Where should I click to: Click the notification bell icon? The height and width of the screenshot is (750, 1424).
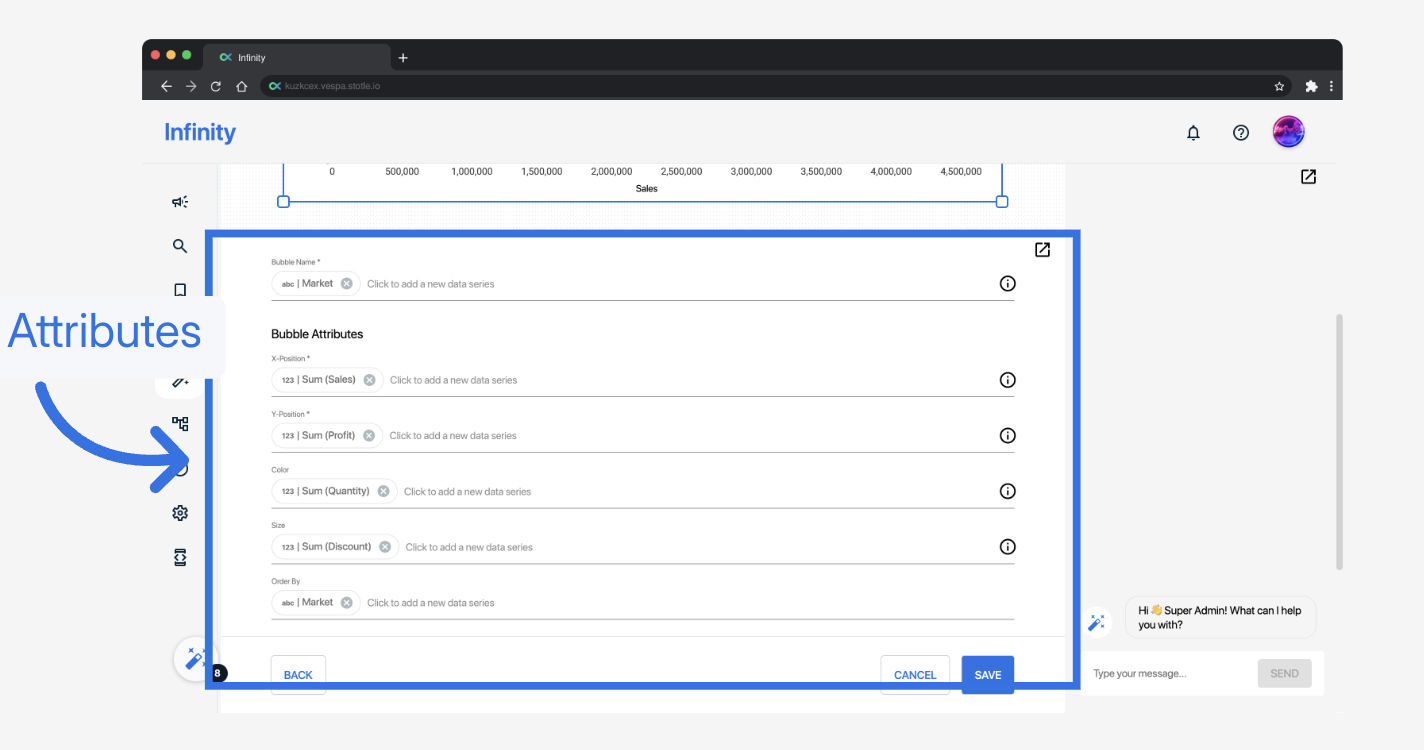pos(1193,133)
